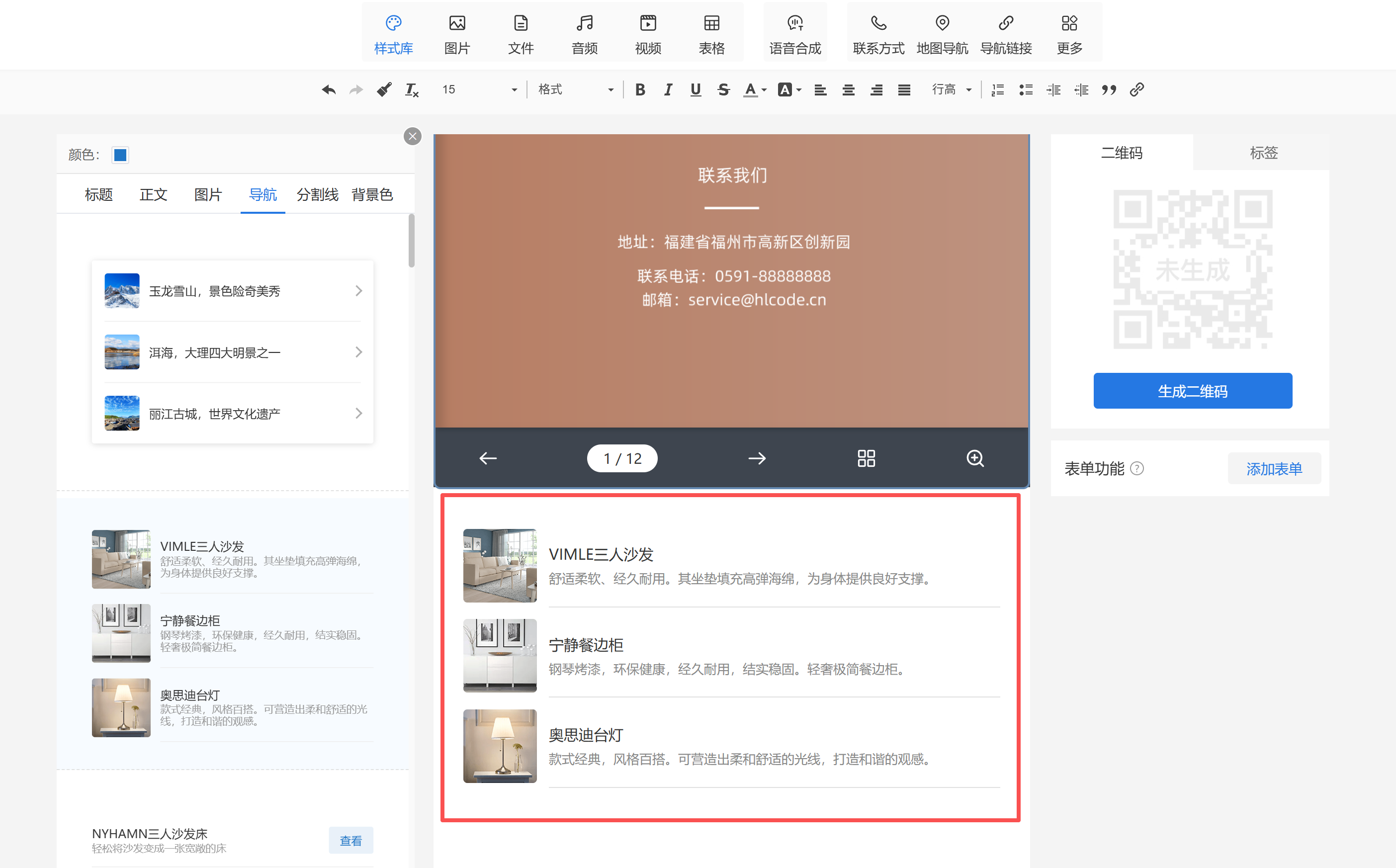Image resolution: width=1396 pixels, height=868 pixels.
Task: Open the font size 15 dropdown
Action: click(479, 89)
